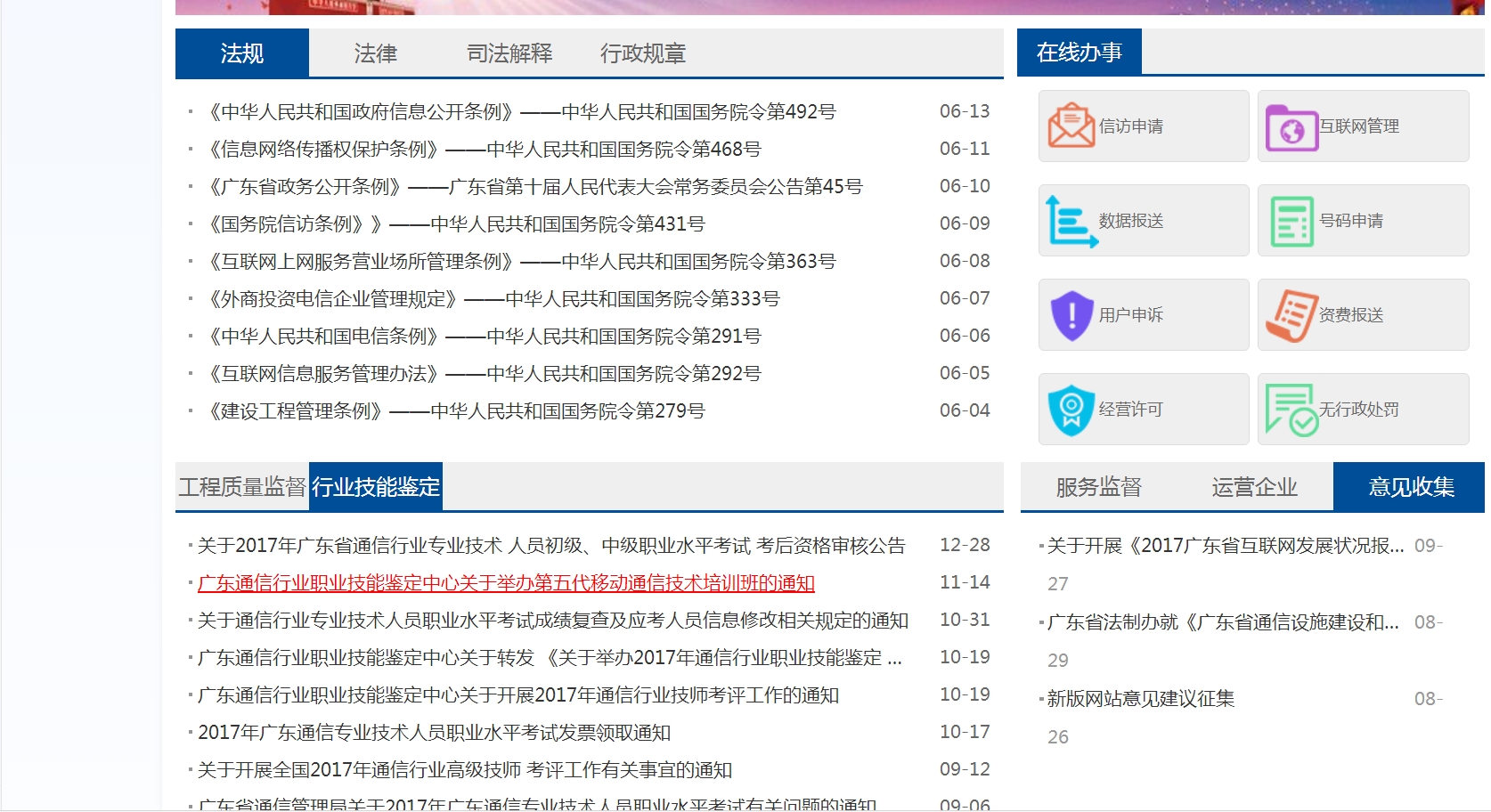Open the 新版网站意见建议征集 link
The height and width of the screenshot is (812, 1491).
pos(1140,699)
